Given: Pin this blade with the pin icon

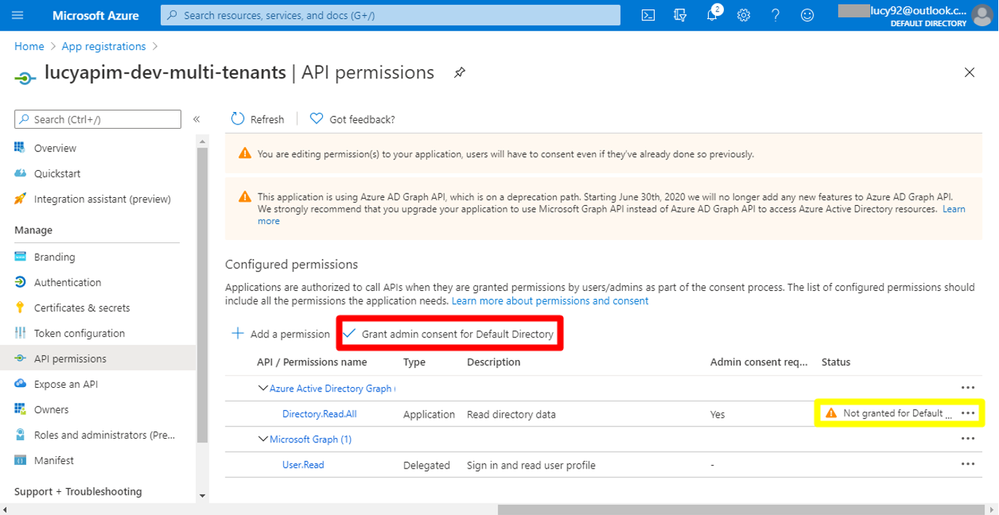Looking at the screenshot, I should pyautogui.click(x=460, y=73).
